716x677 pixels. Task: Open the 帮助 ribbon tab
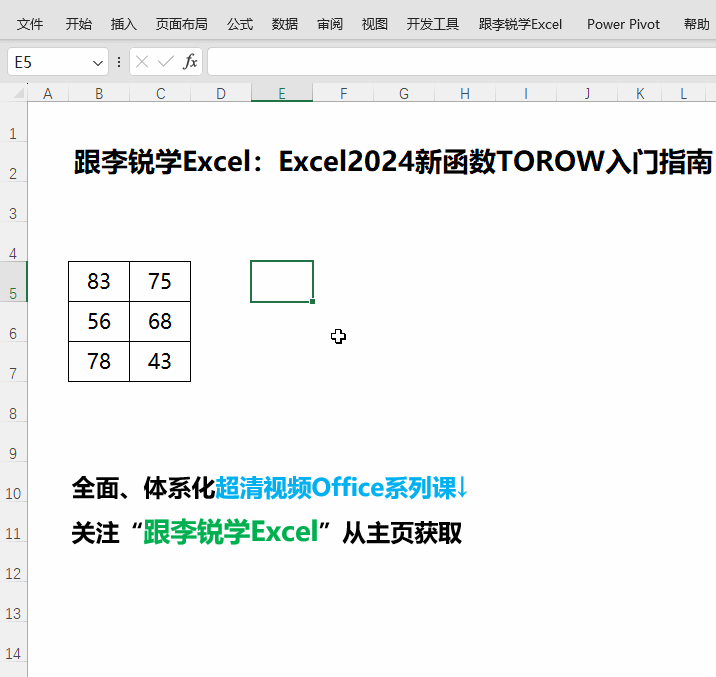click(x=696, y=24)
